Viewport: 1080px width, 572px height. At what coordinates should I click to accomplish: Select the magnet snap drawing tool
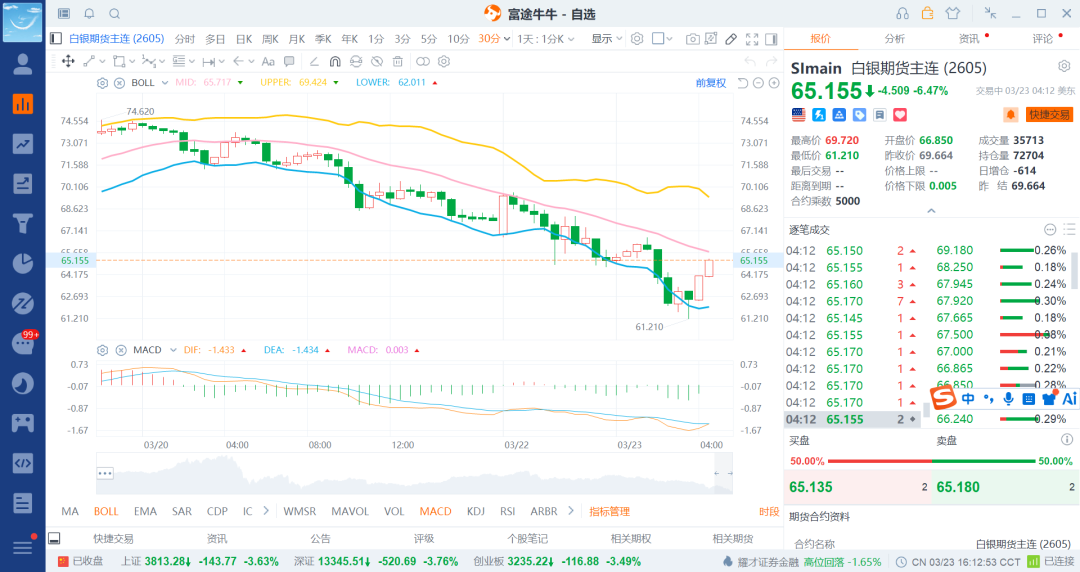(335, 61)
